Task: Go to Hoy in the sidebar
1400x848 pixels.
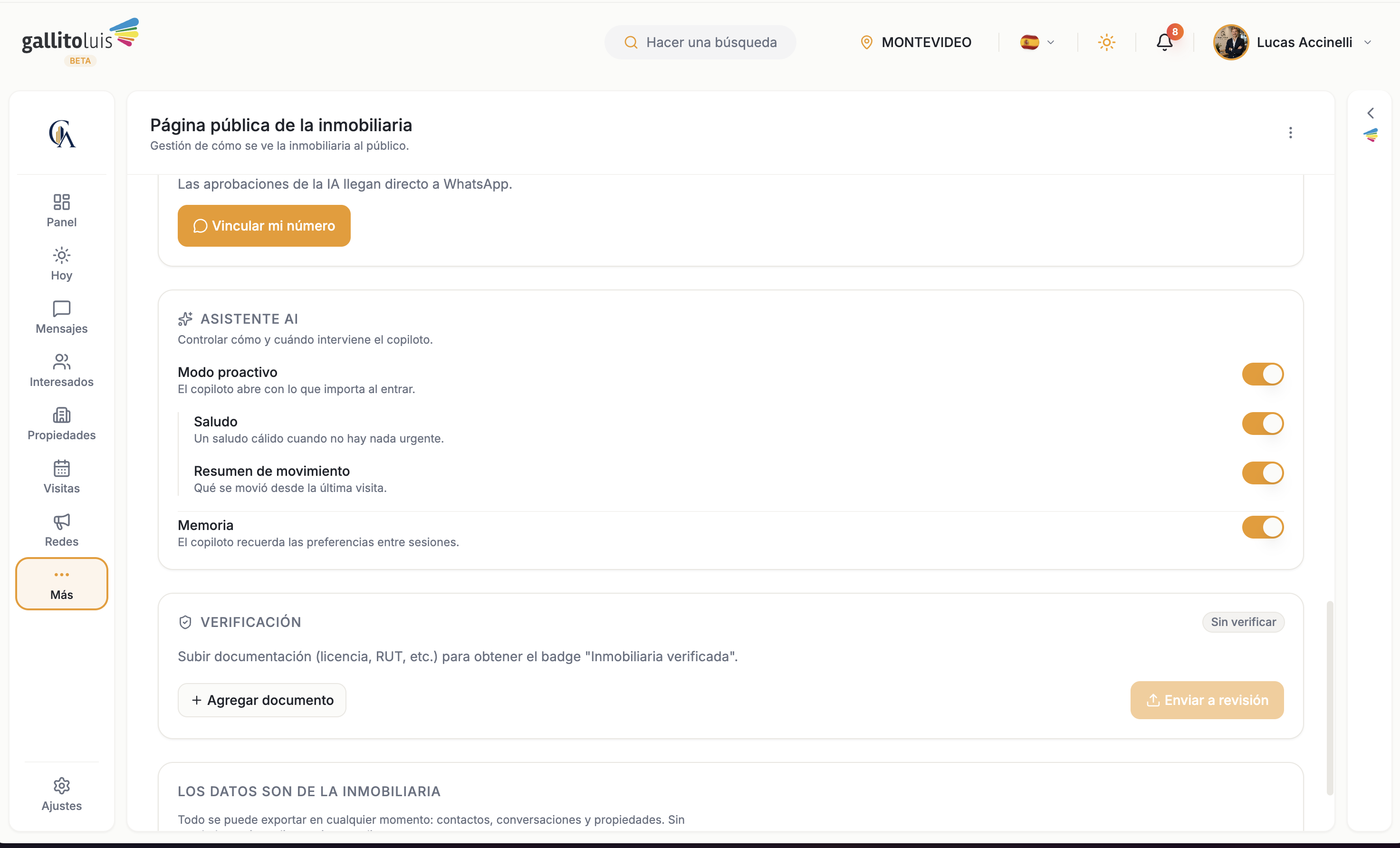Action: click(x=61, y=264)
